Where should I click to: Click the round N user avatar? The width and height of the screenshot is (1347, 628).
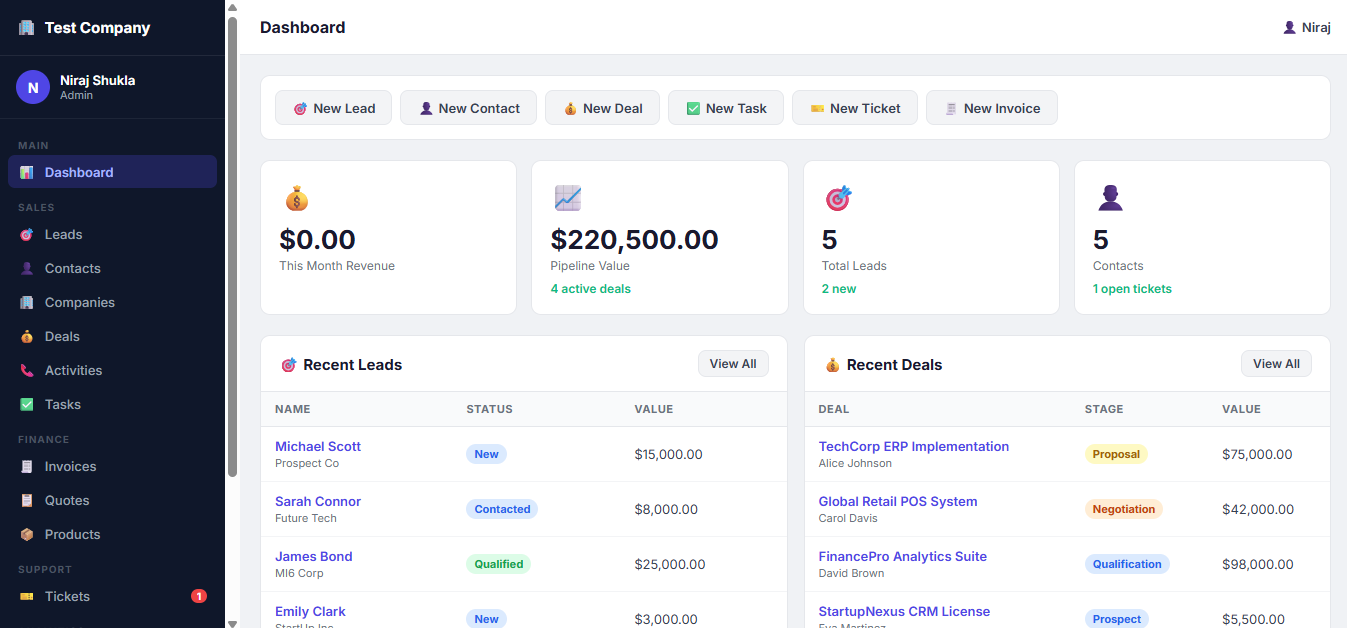point(33,87)
